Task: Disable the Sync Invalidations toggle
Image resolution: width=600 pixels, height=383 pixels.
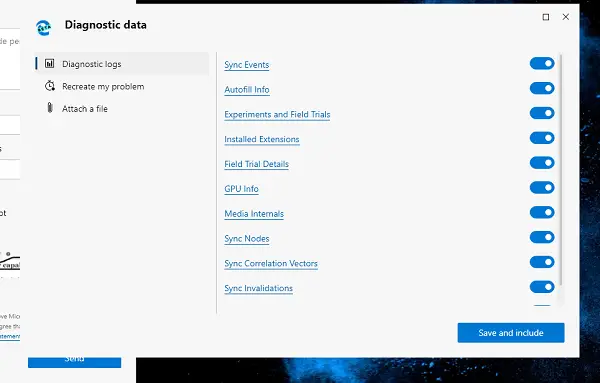Action: [x=542, y=287]
